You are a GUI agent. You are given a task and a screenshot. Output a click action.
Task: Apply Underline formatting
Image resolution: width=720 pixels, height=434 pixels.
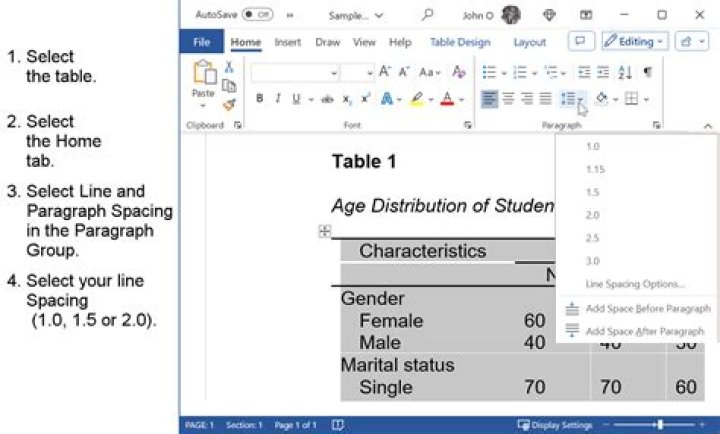pyautogui.click(x=297, y=99)
